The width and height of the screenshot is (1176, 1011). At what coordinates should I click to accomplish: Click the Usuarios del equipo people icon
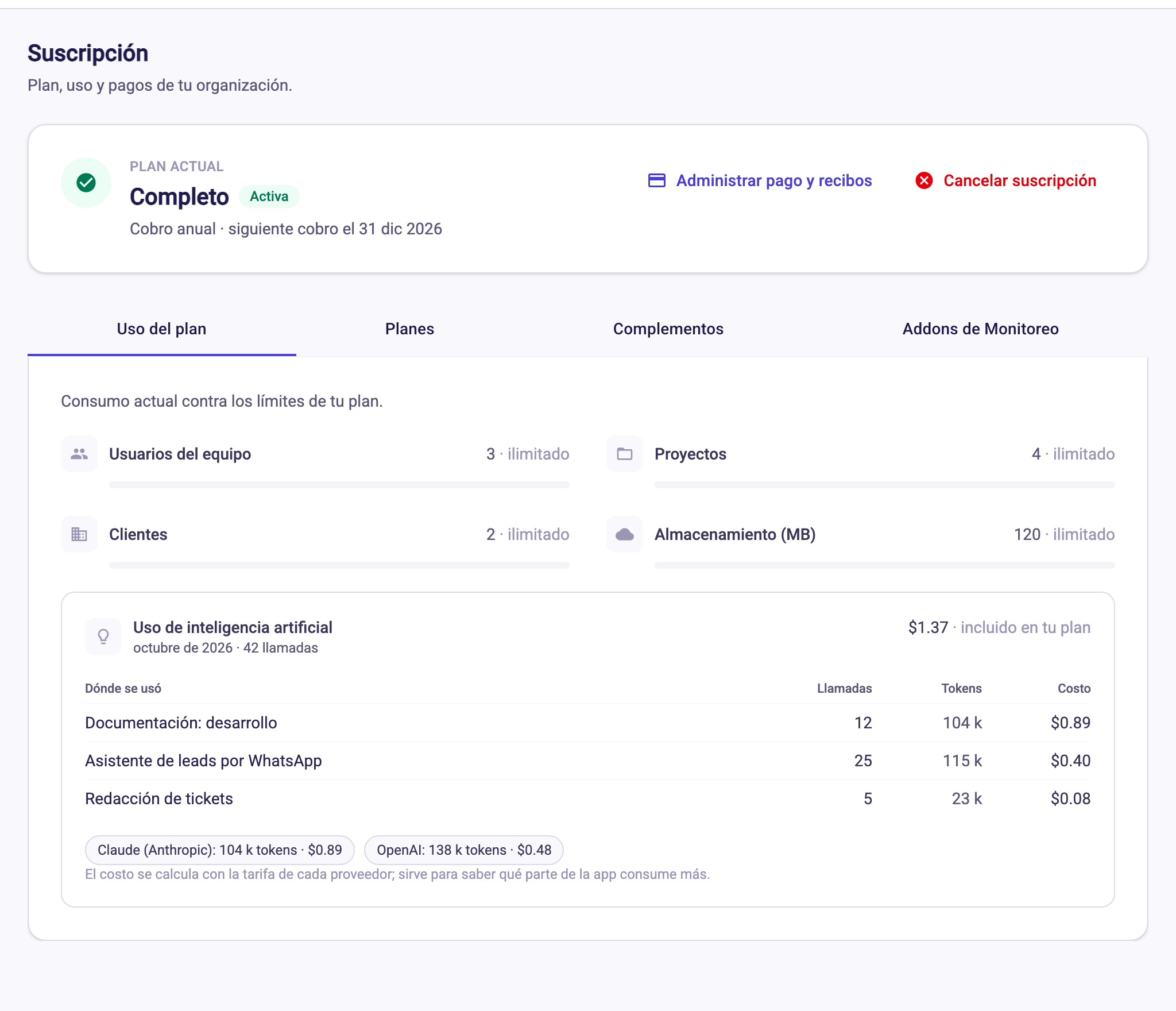[79, 454]
